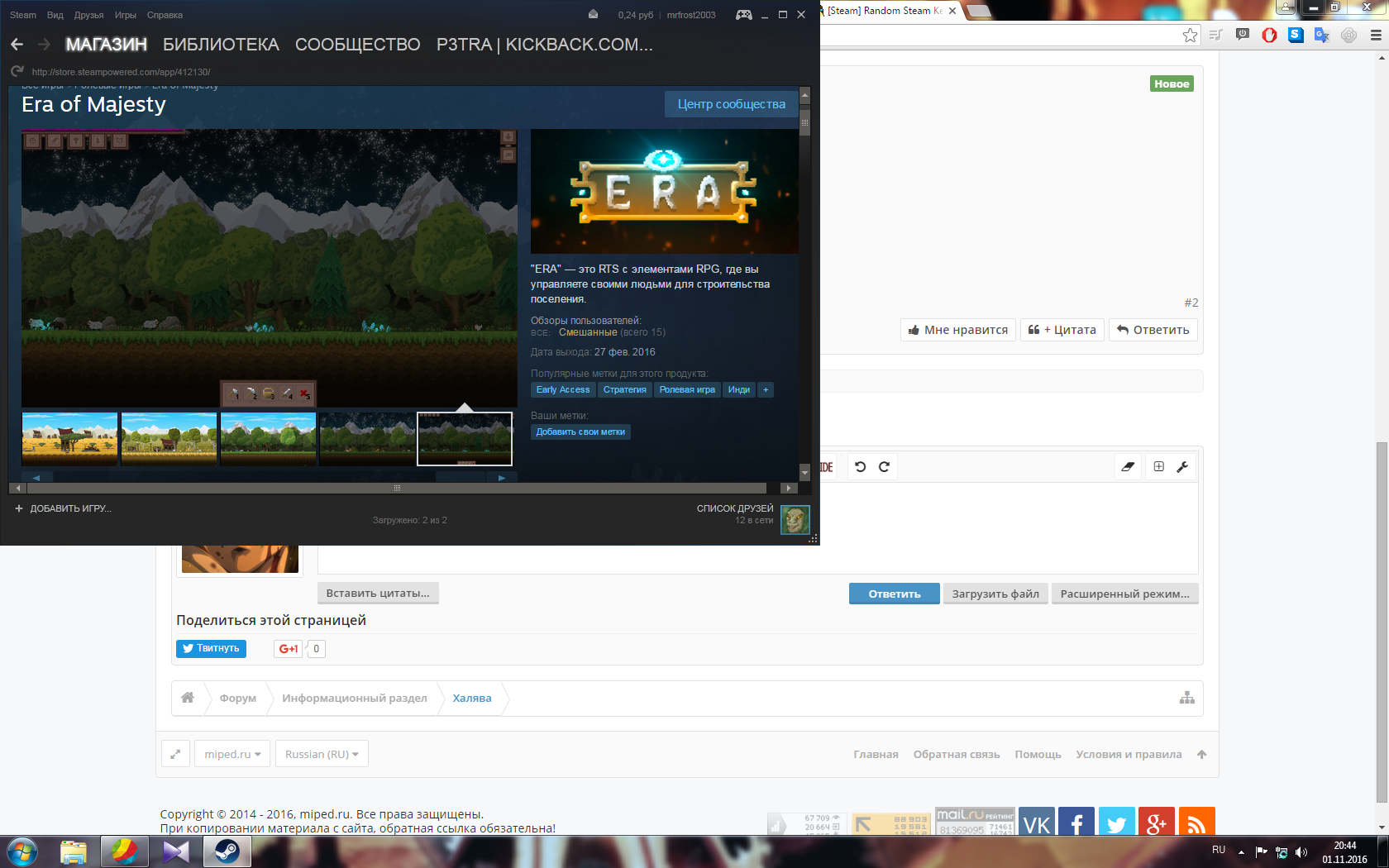Viewport: 1389px width, 868px height.
Task: Click the blue Ответить submit button
Action: [x=895, y=594]
